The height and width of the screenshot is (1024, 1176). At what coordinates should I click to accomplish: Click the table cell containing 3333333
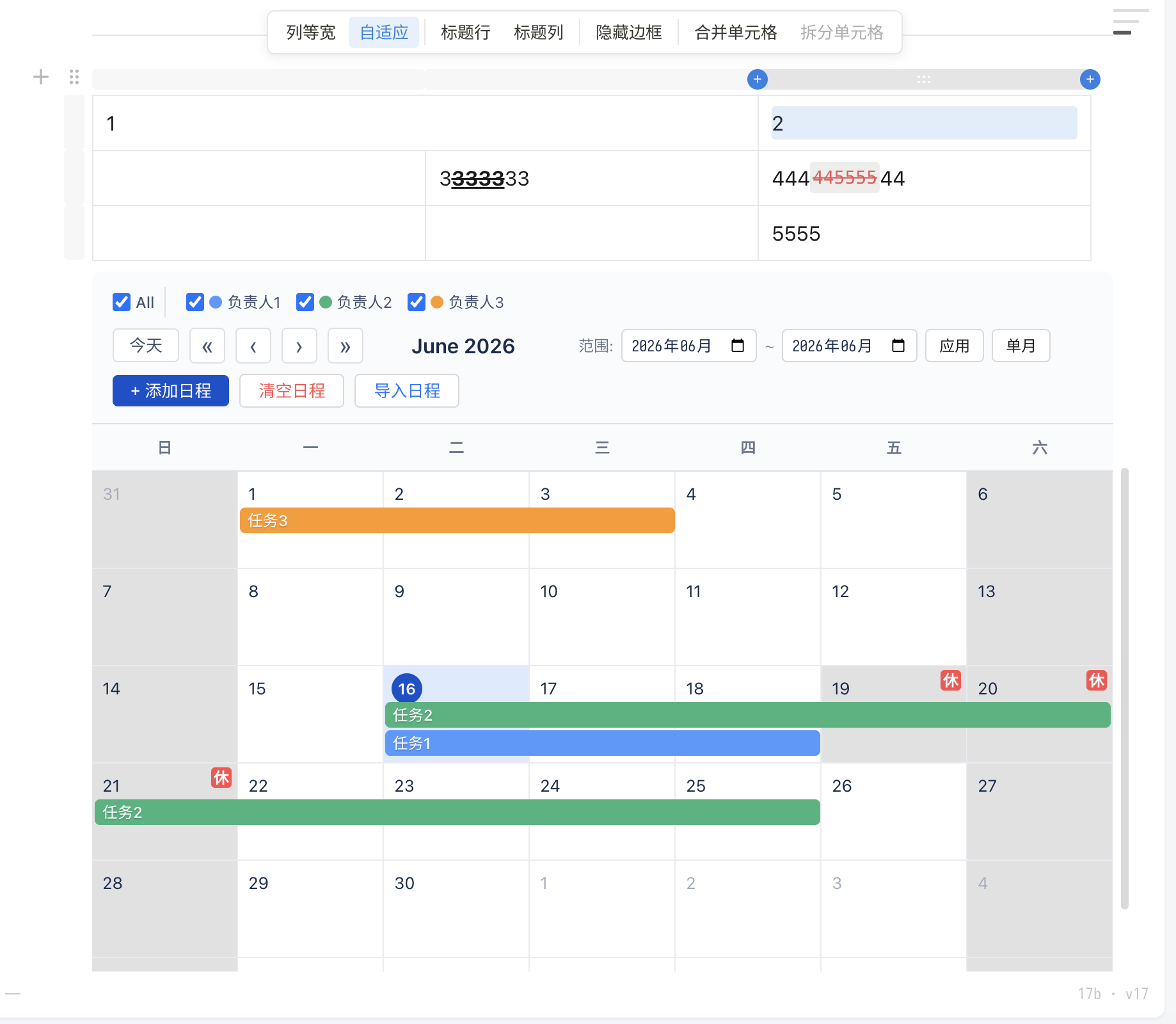tap(592, 179)
